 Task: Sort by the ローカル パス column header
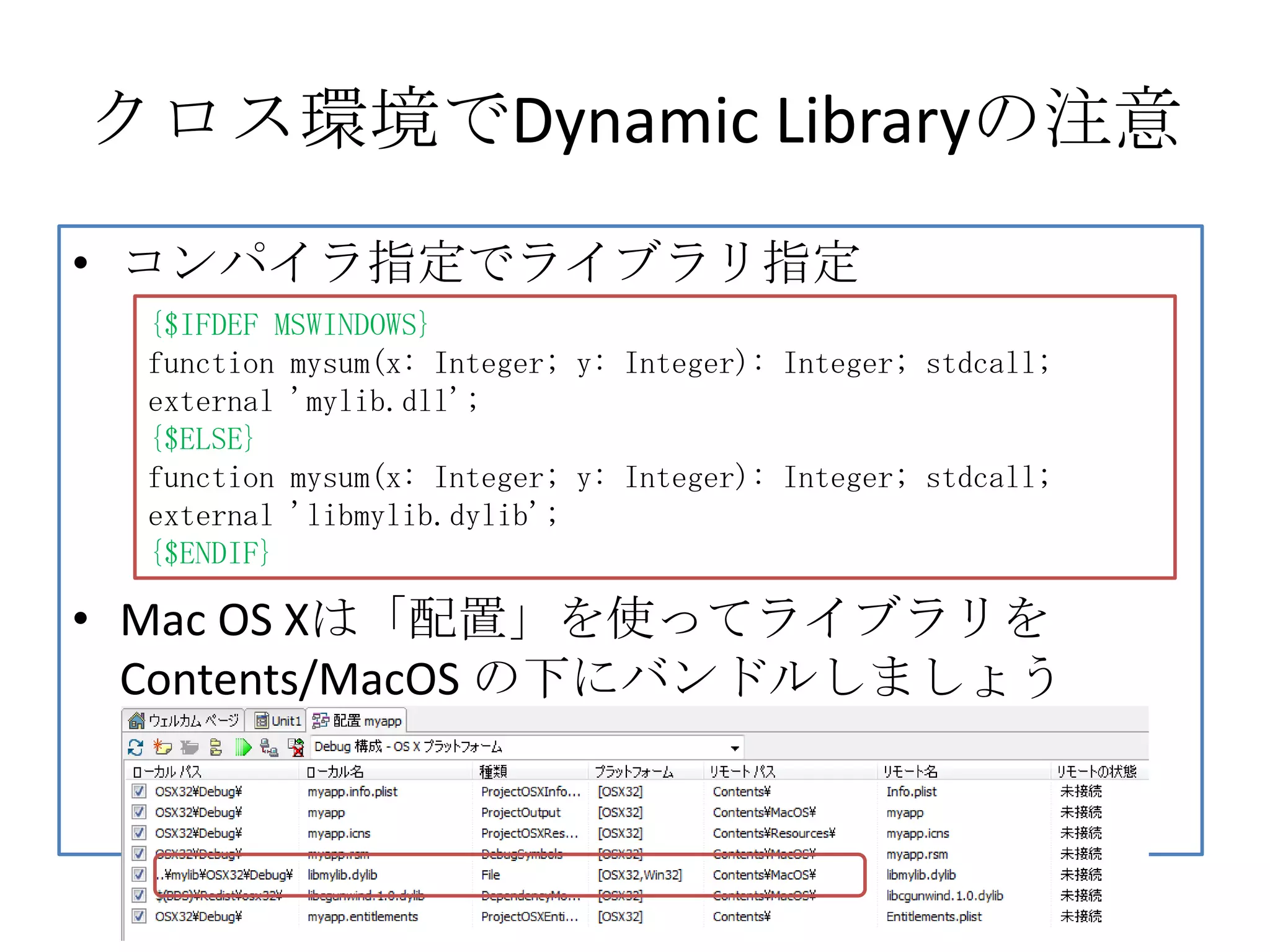[x=213, y=772]
